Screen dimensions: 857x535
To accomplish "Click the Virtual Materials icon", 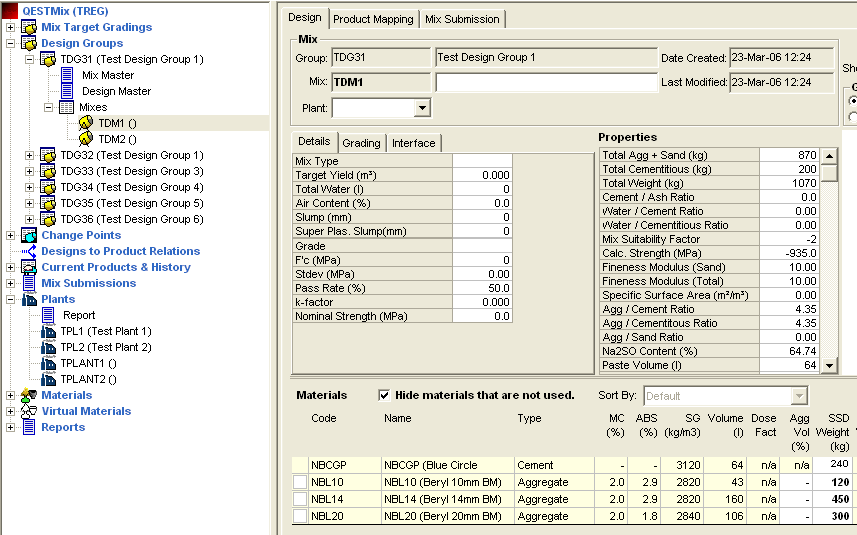I will [x=29, y=411].
